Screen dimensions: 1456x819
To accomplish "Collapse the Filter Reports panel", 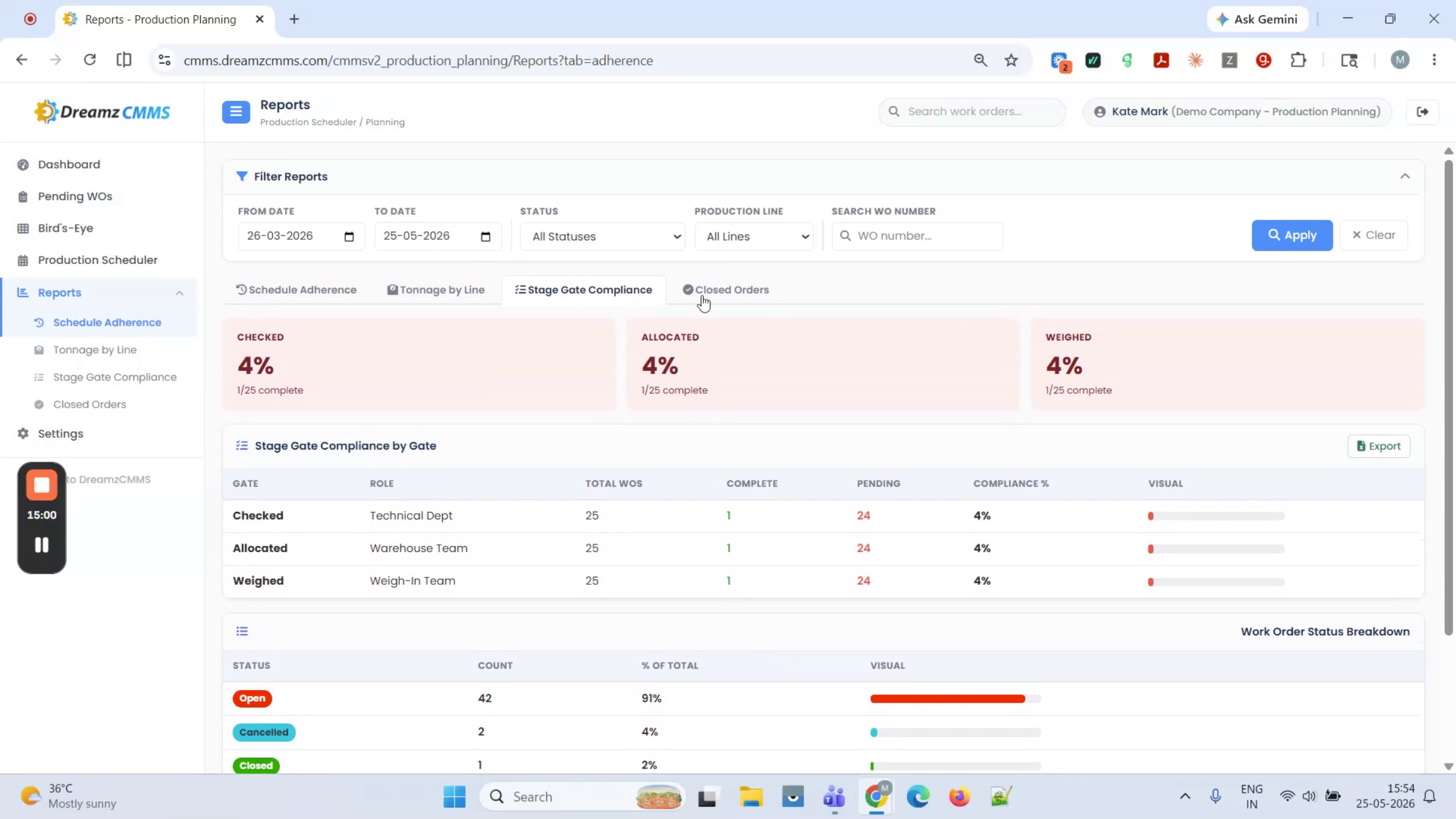I will click(x=1404, y=177).
